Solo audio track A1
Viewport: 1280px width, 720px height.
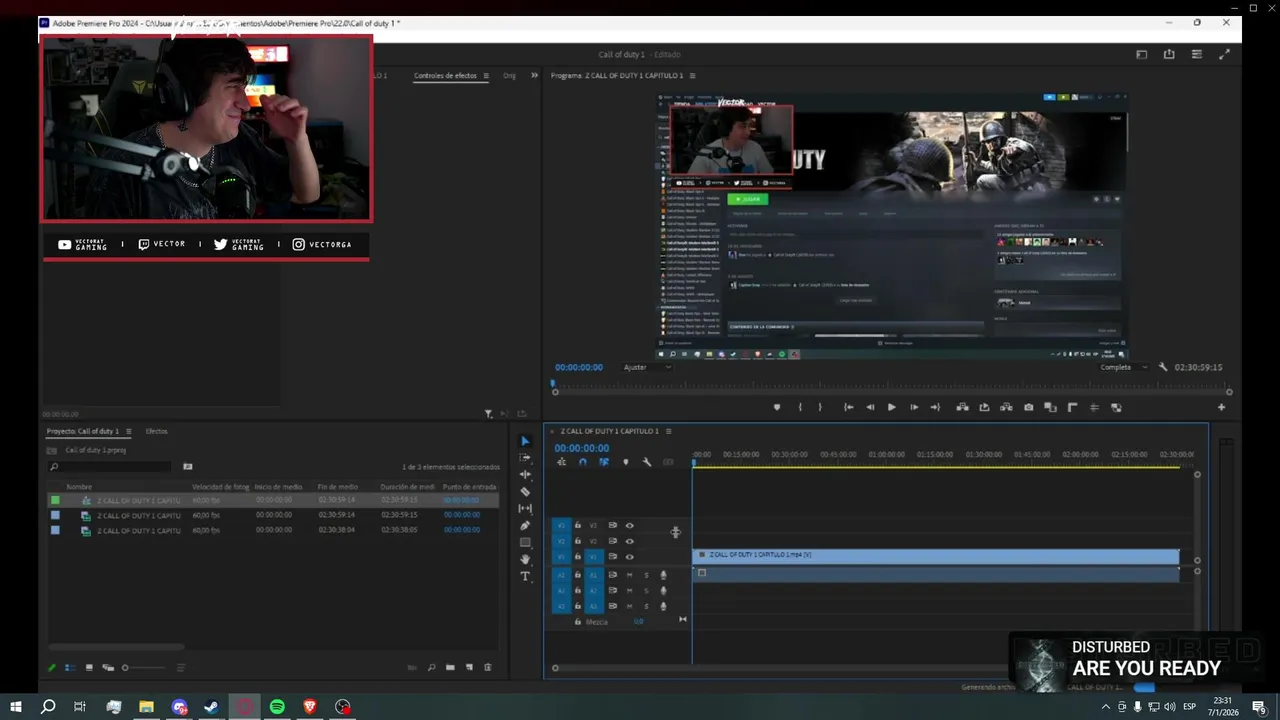coord(646,575)
